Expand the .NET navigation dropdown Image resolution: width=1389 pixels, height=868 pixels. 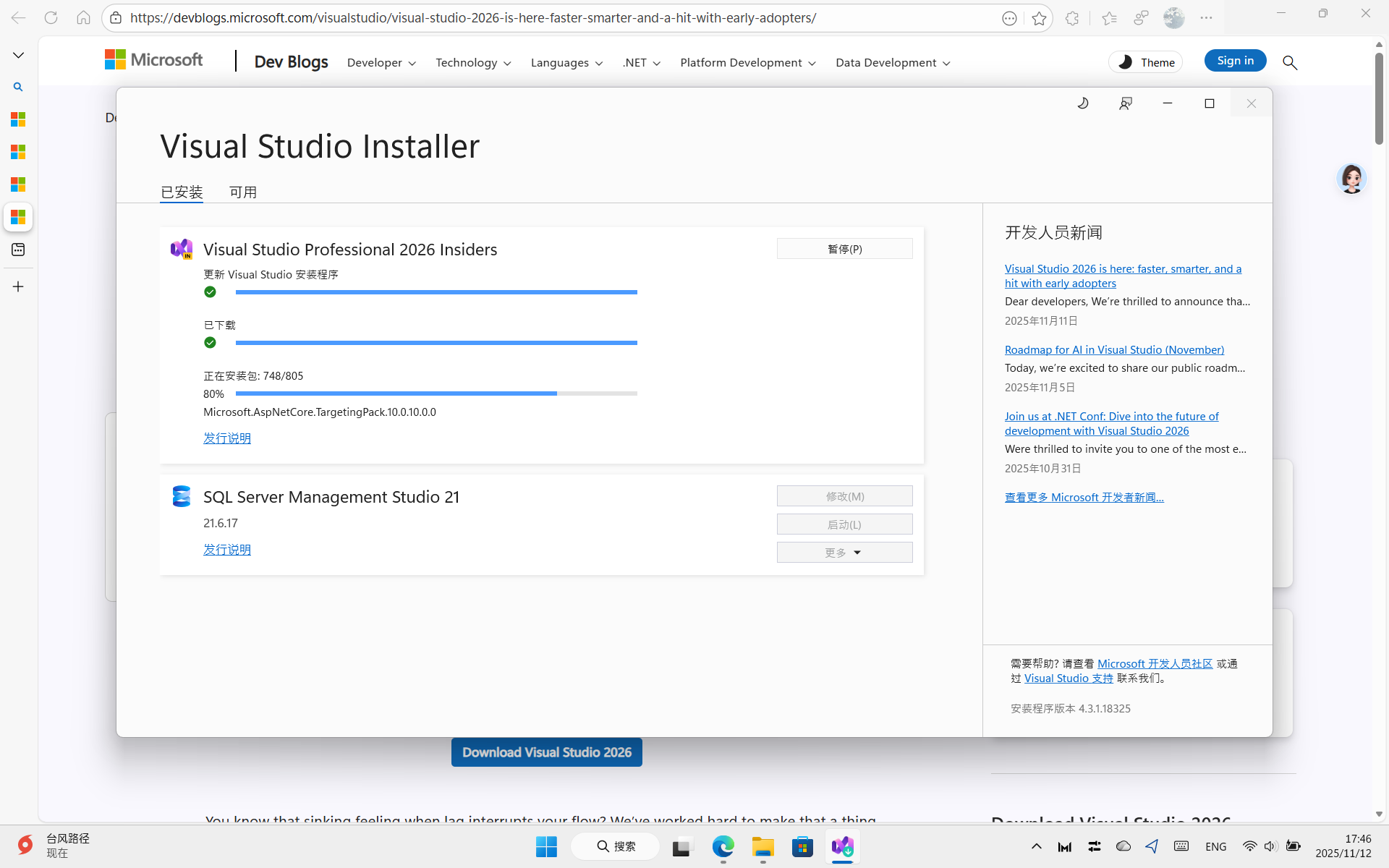click(641, 63)
